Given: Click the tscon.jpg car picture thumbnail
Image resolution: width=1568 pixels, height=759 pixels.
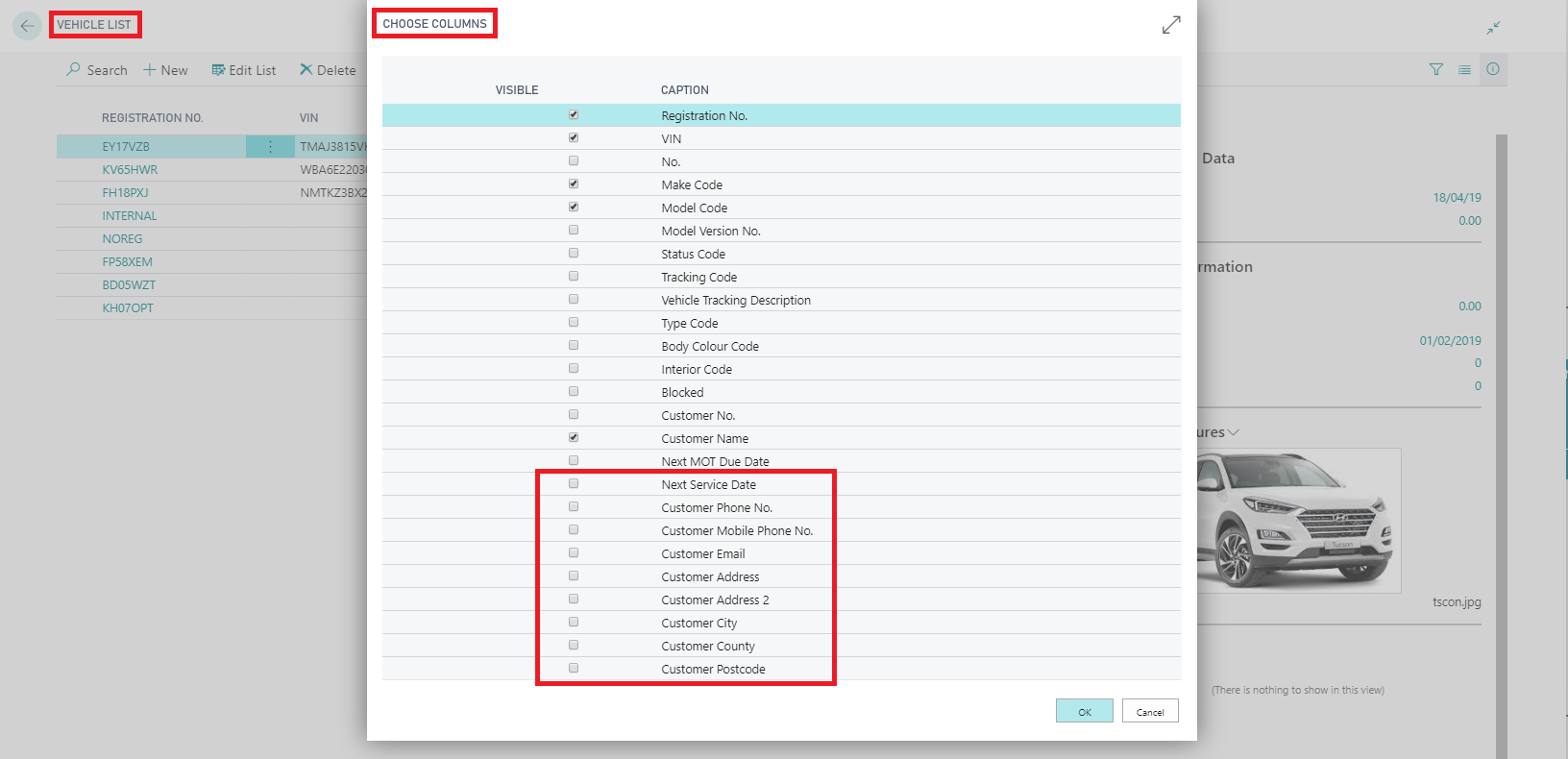Looking at the screenshot, I should [x=1297, y=521].
